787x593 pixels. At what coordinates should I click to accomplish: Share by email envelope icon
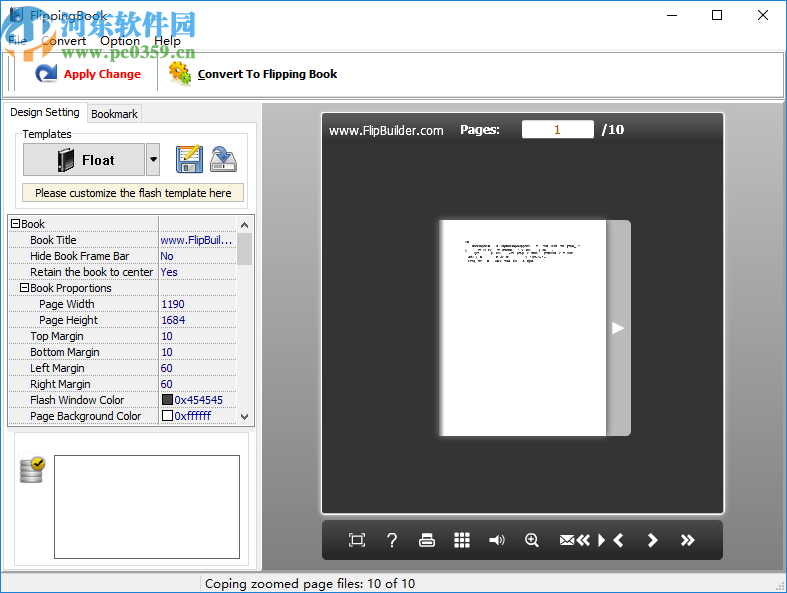[x=567, y=540]
